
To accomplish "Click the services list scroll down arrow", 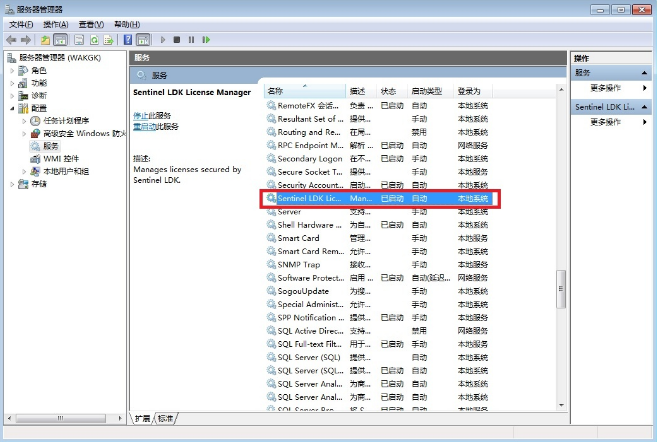I will (561, 406).
